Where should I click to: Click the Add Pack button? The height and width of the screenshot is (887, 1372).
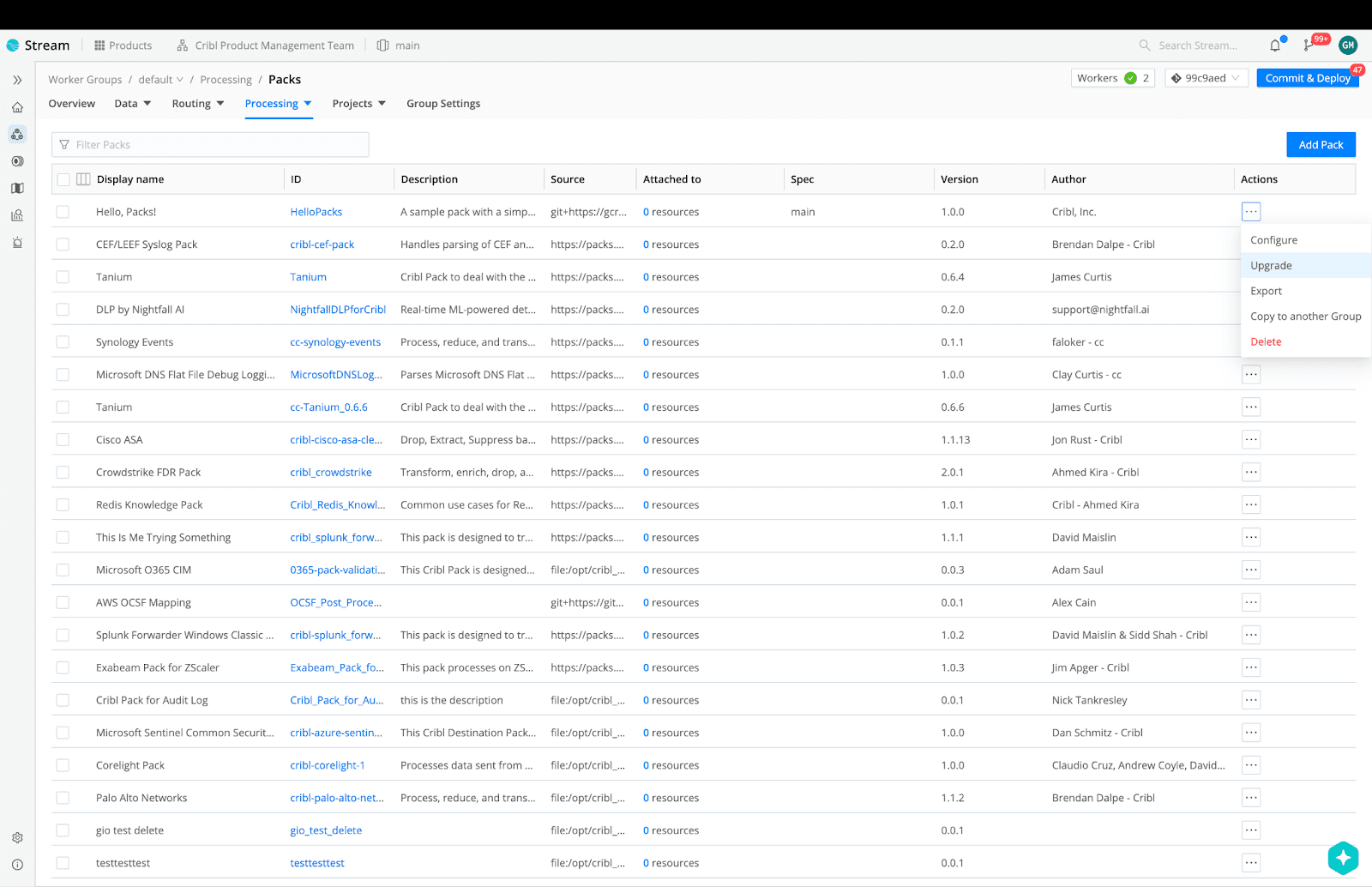point(1321,145)
